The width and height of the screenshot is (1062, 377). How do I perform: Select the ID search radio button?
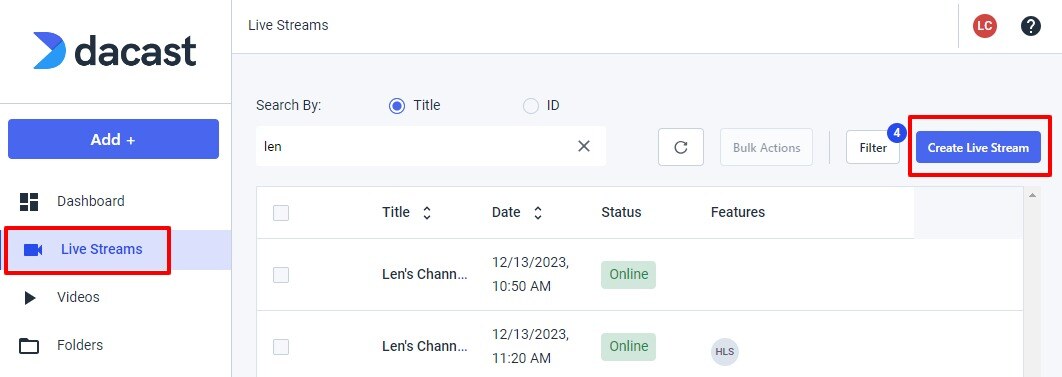pyautogui.click(x=531, y=106)
